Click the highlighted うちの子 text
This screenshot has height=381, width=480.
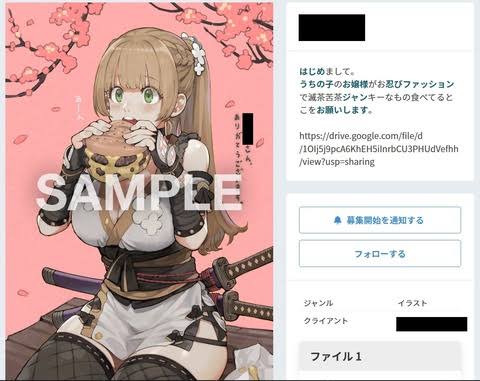coord(316,84)
